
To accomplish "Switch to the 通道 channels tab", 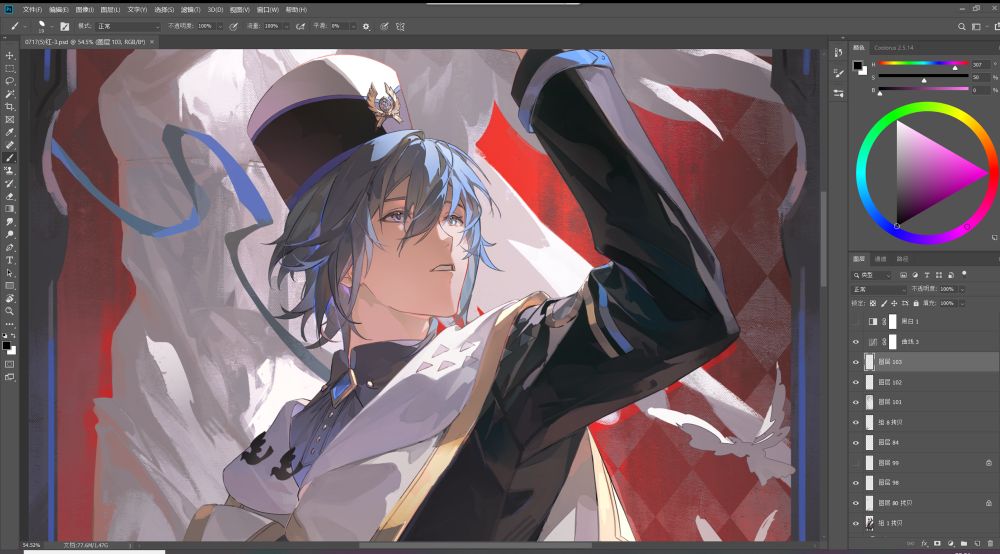I will tap(881, 259).
